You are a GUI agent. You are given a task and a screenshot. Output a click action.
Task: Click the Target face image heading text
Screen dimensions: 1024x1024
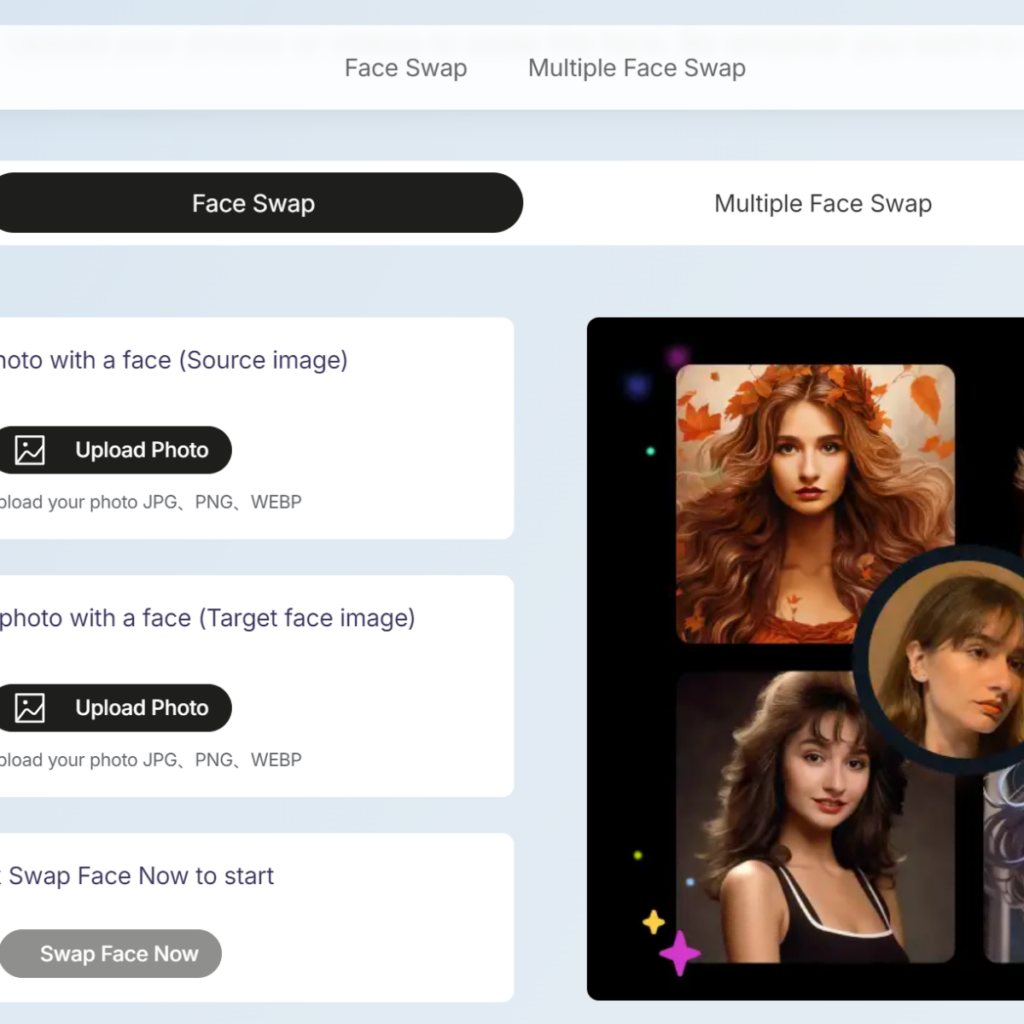[x=206, y=618]
